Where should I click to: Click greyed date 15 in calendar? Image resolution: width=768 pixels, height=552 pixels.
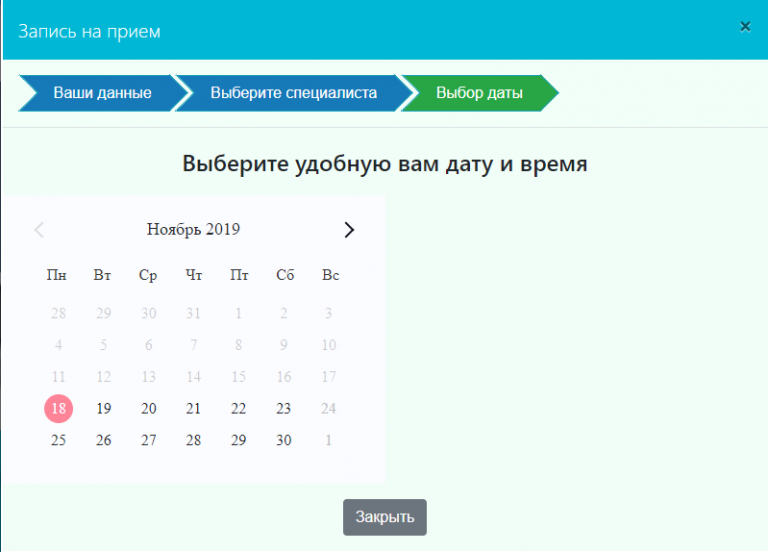(239, 377)
